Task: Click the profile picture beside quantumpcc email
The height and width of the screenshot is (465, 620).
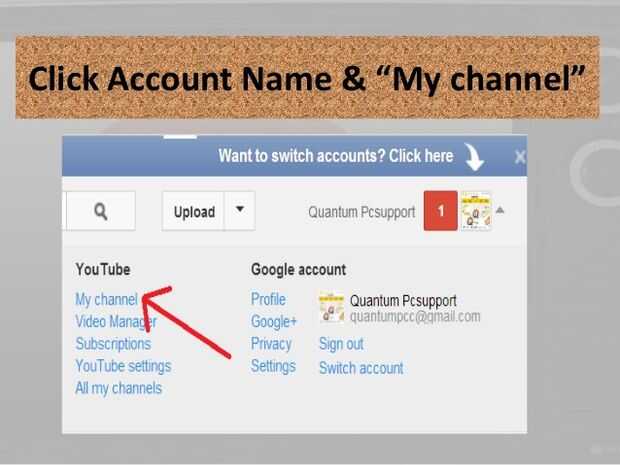Action: [x=331, y=307]
